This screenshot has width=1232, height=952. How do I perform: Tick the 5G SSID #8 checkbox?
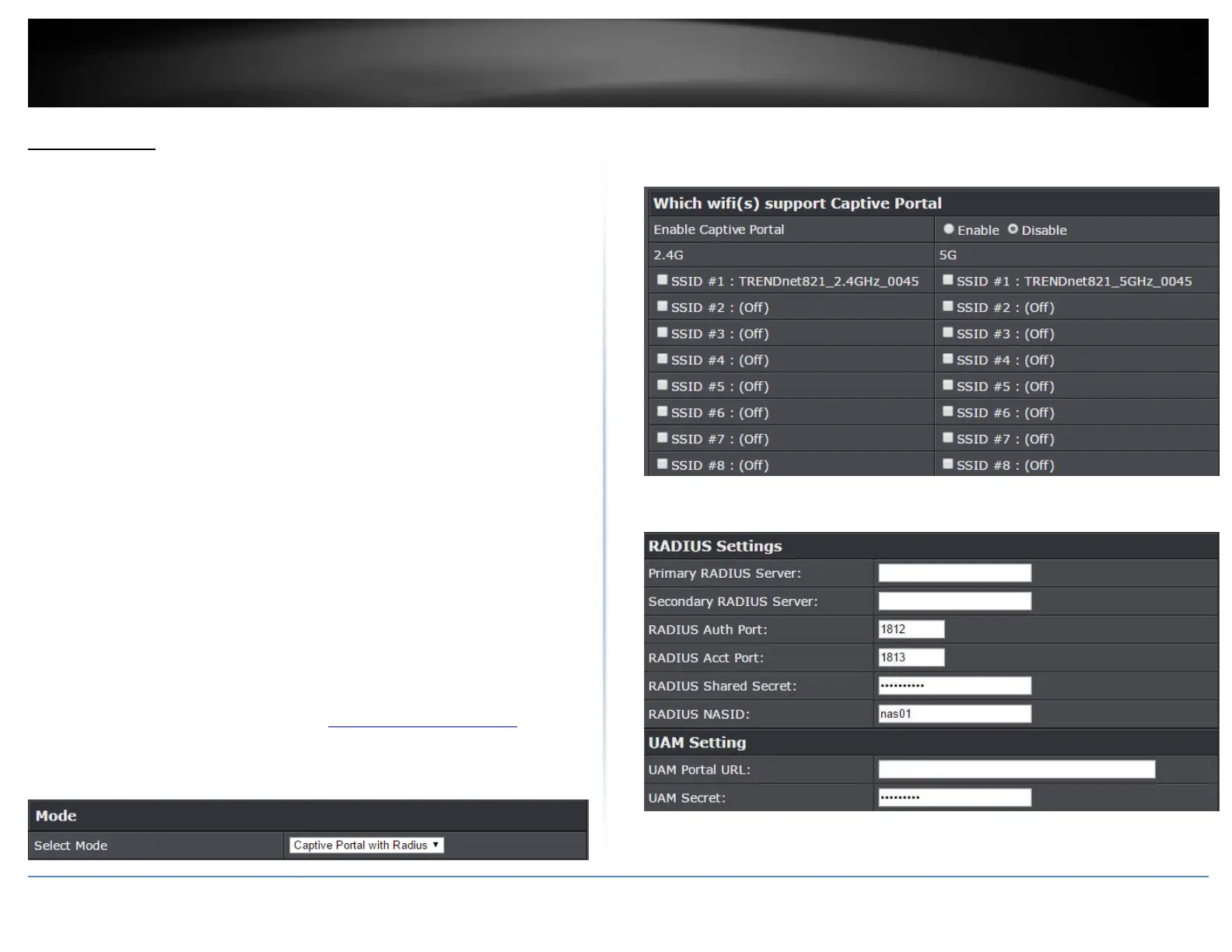tap(947, 464)
